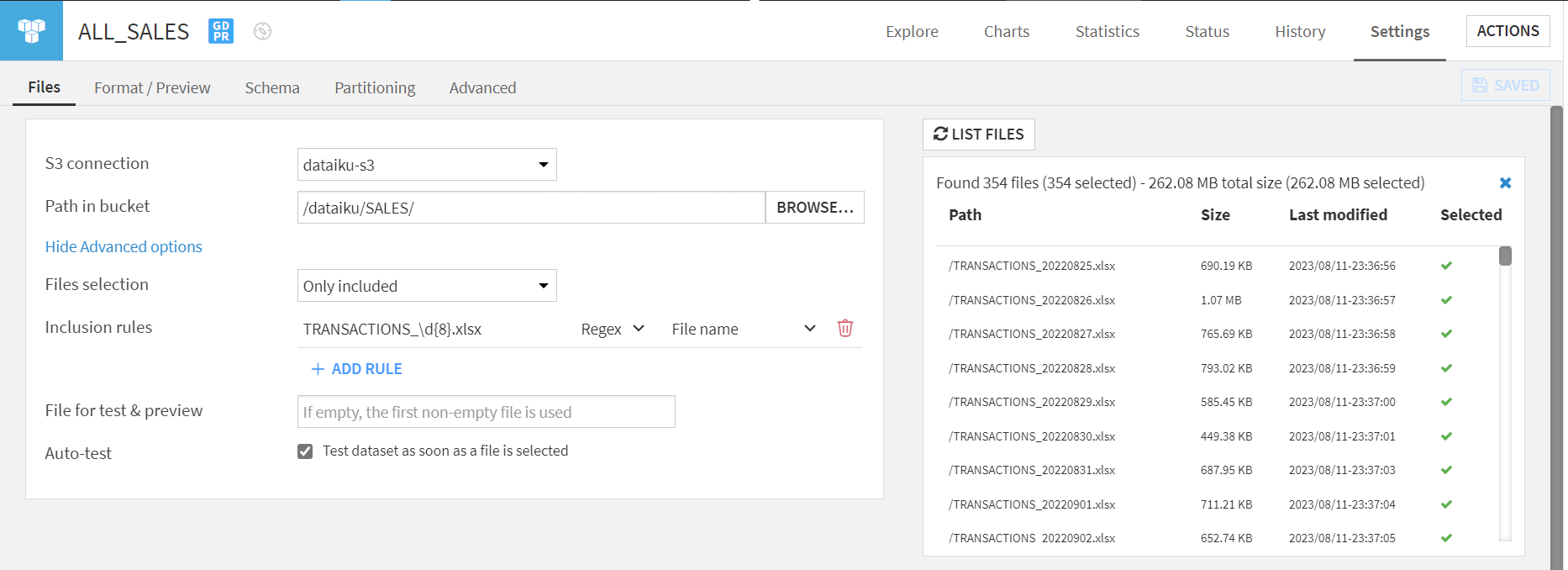The image size is (1568, 570).
Task: Switch to the History tab
Action: pyautogui.click(x=1300, y=31)
